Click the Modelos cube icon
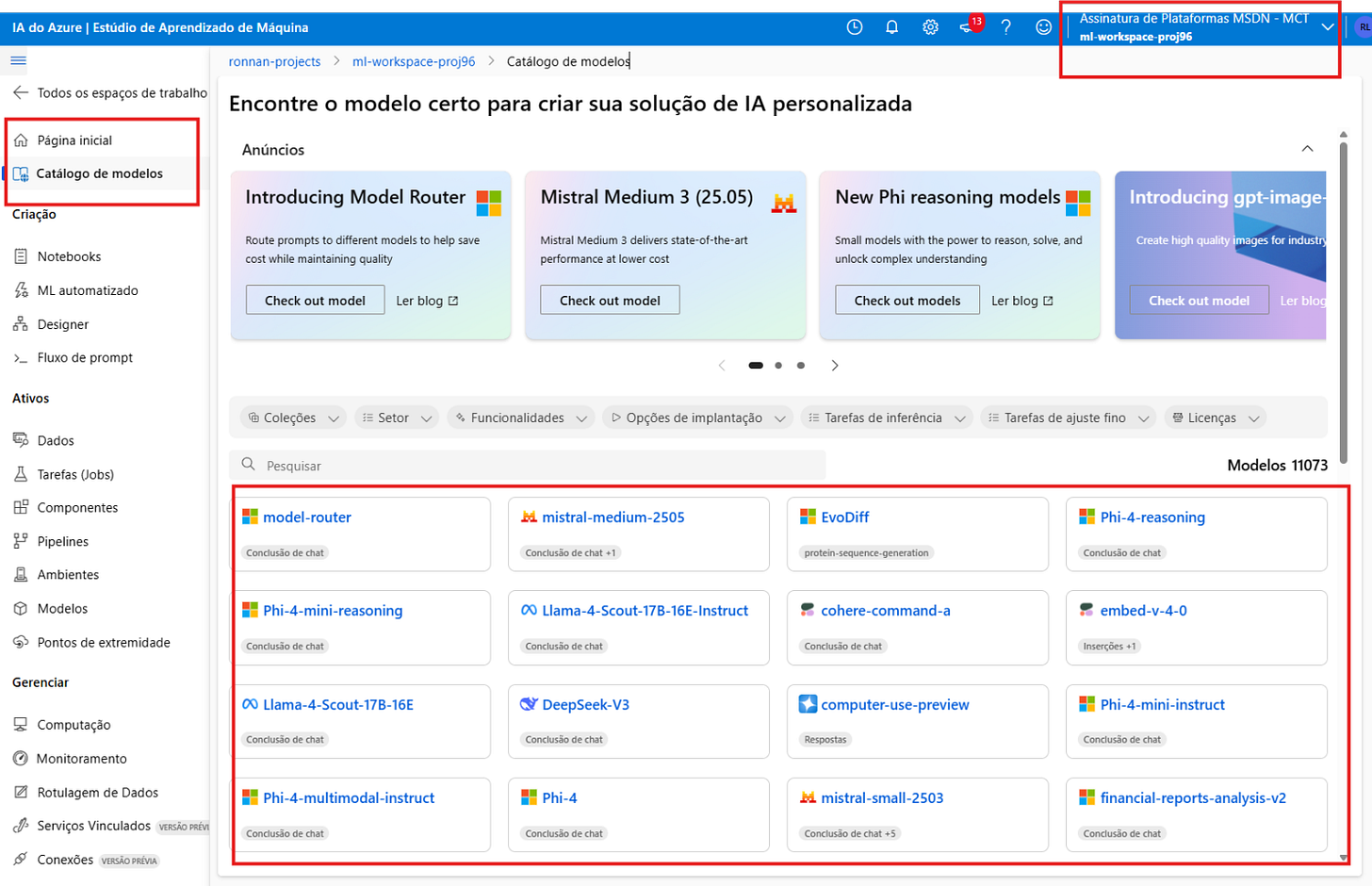This screenshot has height=886, width=1372. point(21,609)
